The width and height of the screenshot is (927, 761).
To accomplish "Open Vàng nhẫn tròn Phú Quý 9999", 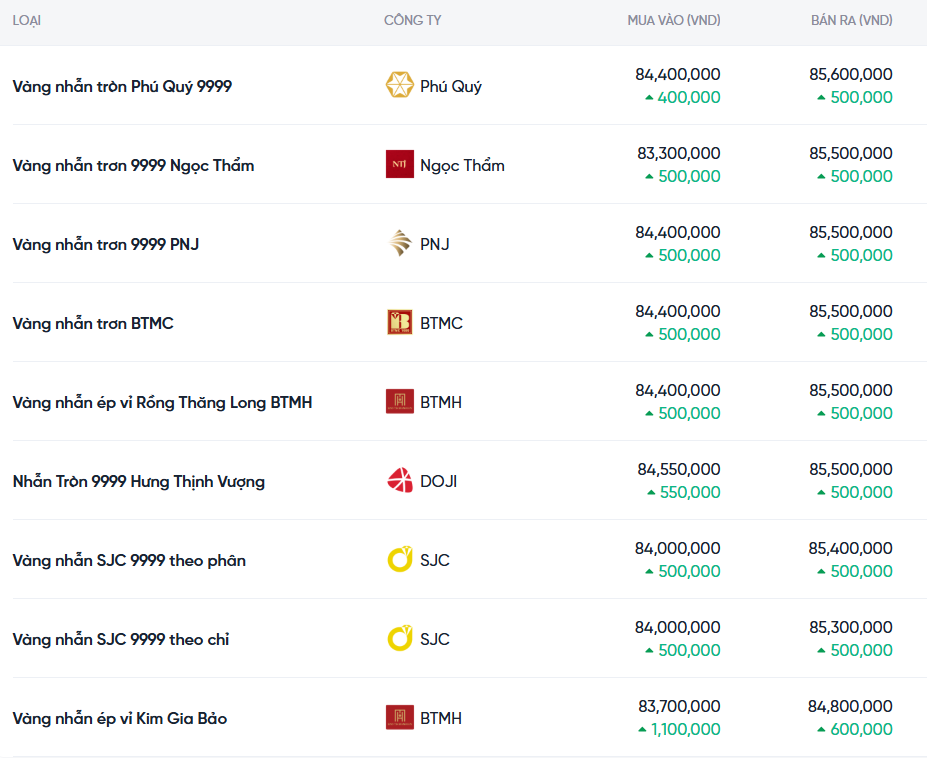I will point(122,87).
